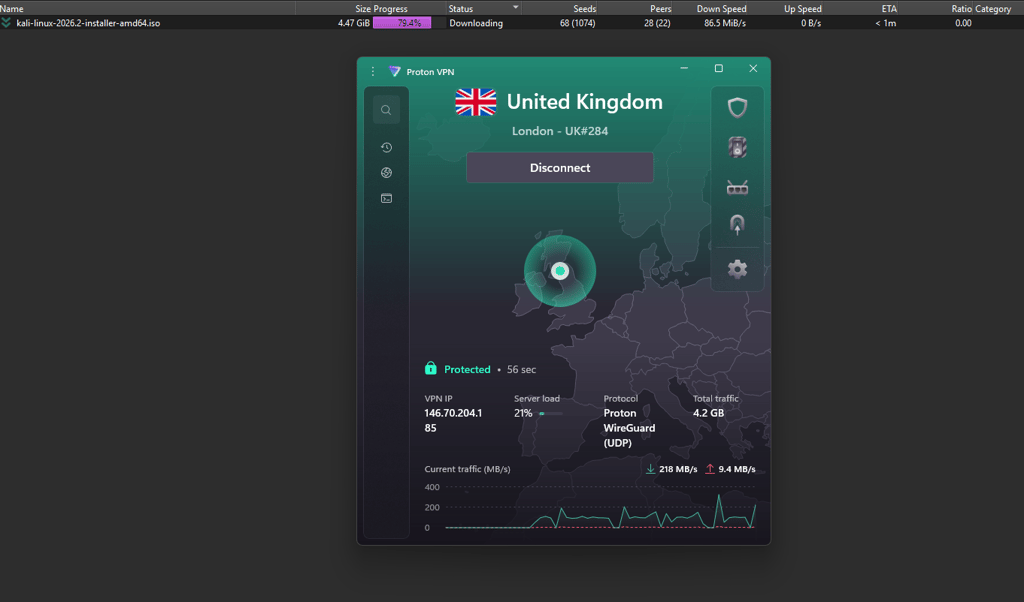The width and height of the screenshot is (1024, 602).
Task: Open Proton VPN settings gear
Action: (737, 269)
